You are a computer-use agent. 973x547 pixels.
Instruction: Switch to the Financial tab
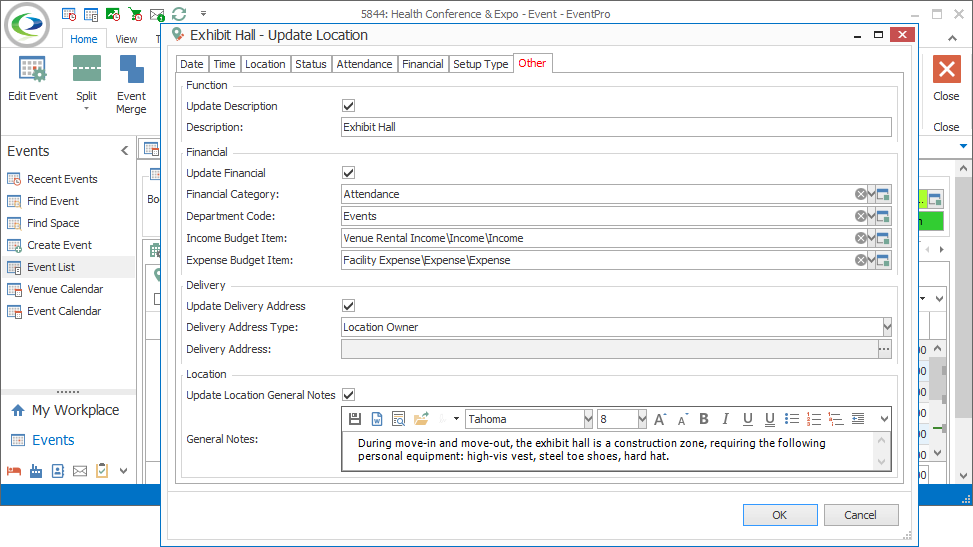tap(423, 64)
